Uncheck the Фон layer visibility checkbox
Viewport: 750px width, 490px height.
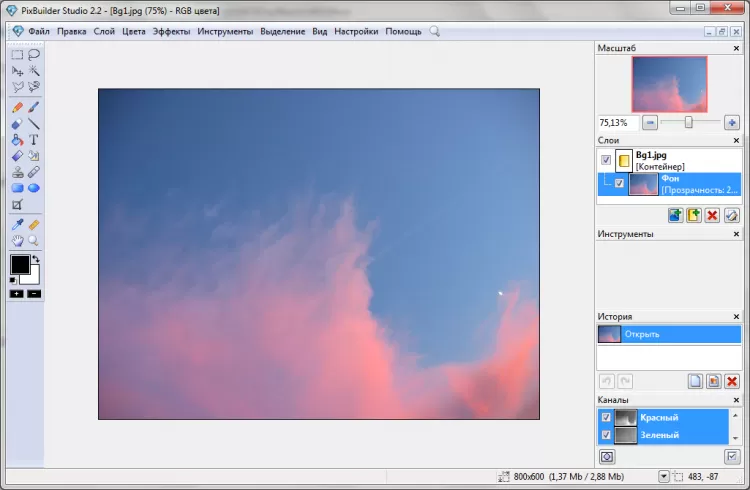[619, 183]
